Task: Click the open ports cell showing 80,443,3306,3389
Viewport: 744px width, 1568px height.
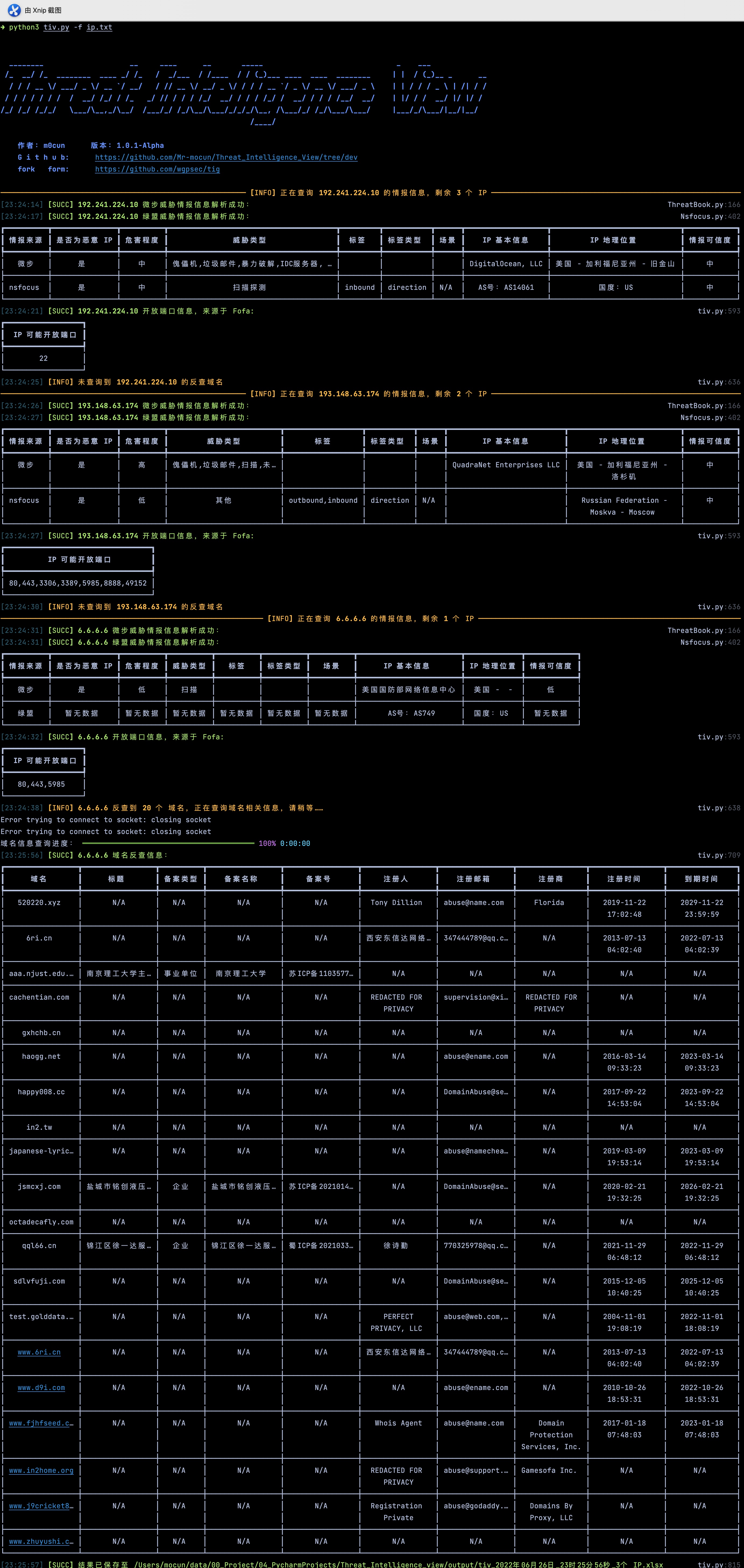Action: 78,583
